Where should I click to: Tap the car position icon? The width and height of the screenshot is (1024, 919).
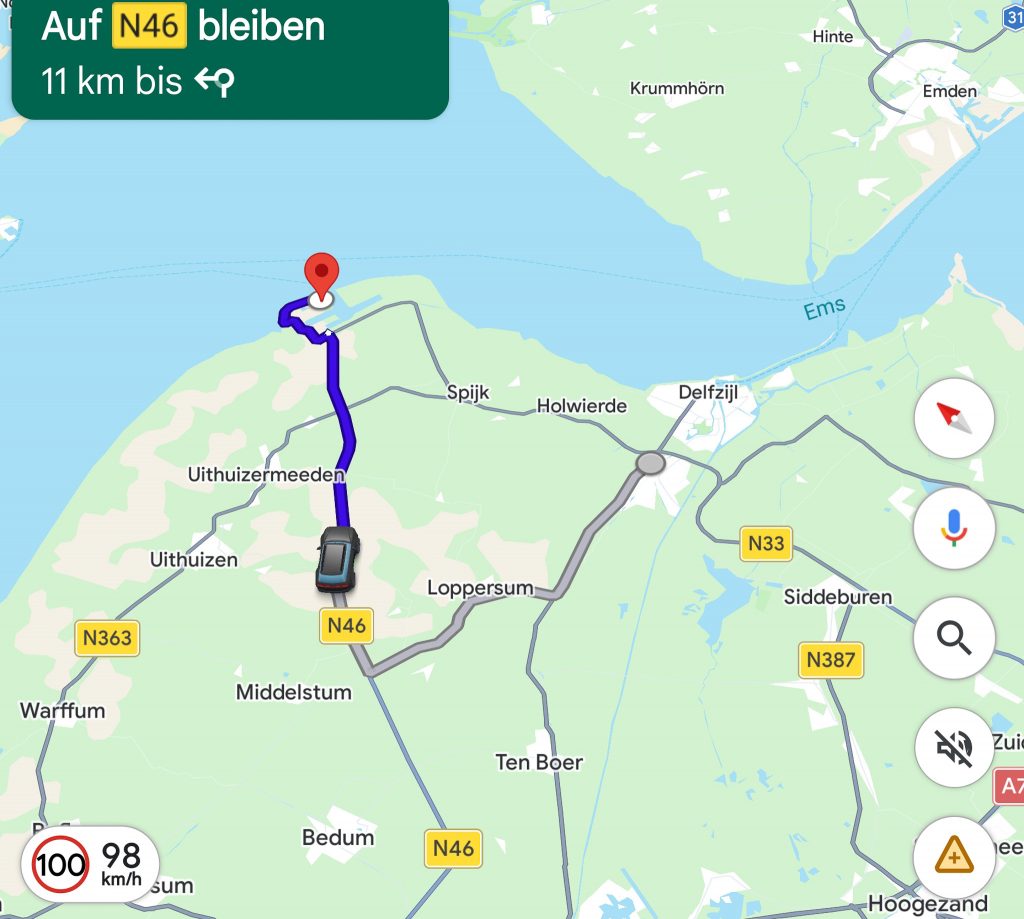[338, 559]
